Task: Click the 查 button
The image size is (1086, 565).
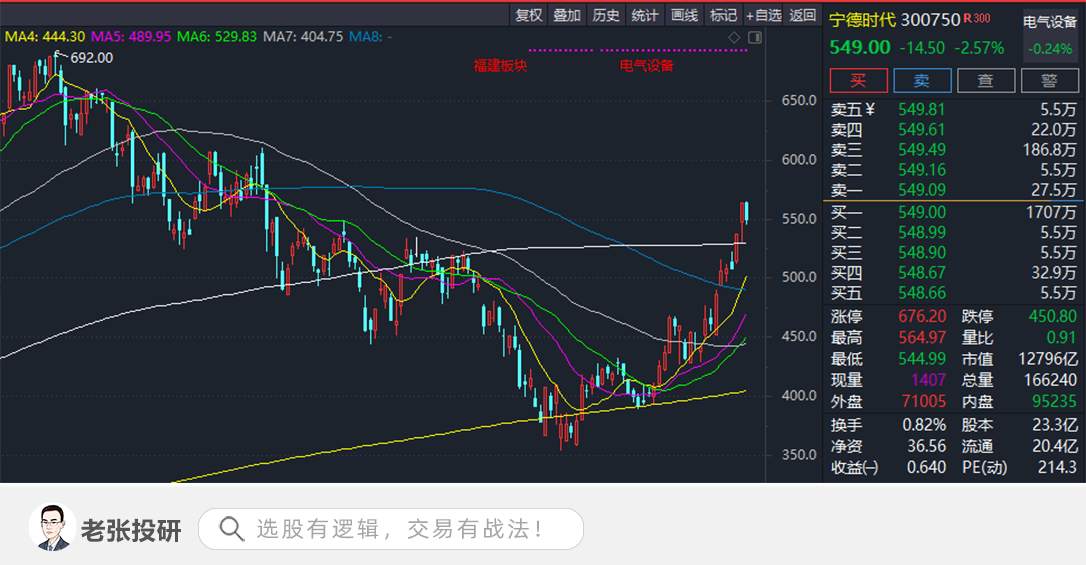Action: (x=986, y=80)
